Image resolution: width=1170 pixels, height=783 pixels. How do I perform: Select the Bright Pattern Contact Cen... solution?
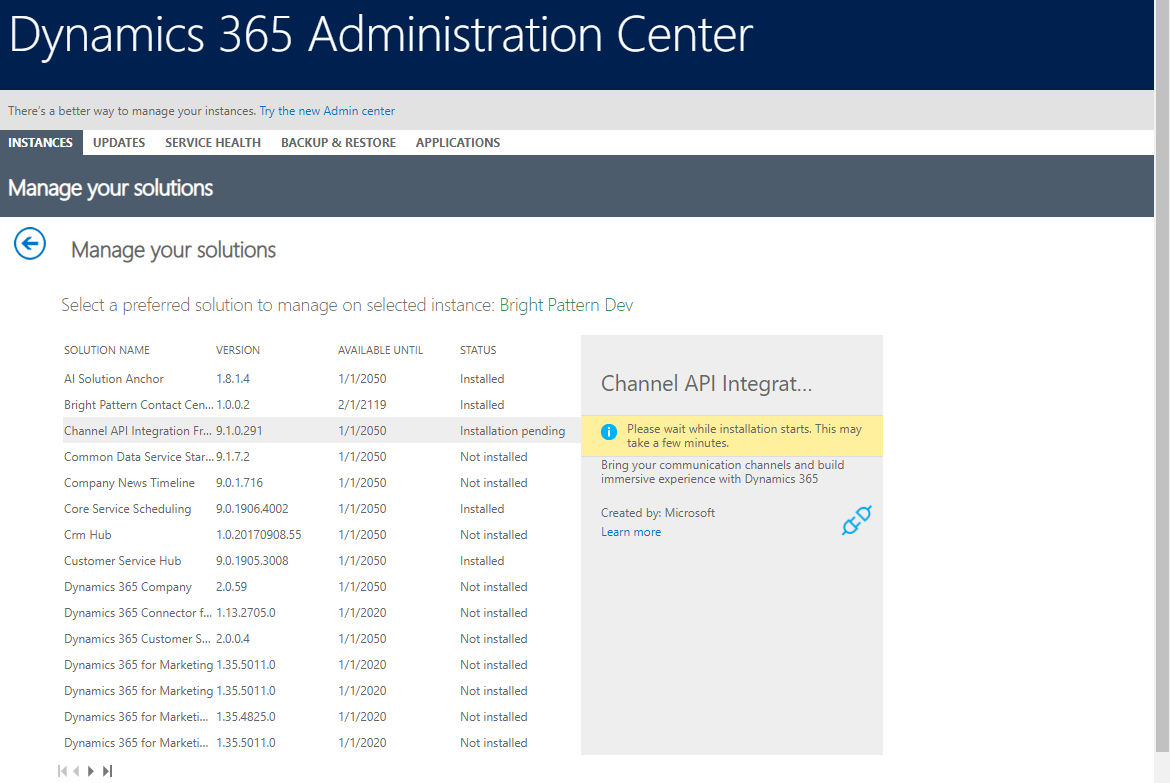pyautogui.click(x=321, y=405)
